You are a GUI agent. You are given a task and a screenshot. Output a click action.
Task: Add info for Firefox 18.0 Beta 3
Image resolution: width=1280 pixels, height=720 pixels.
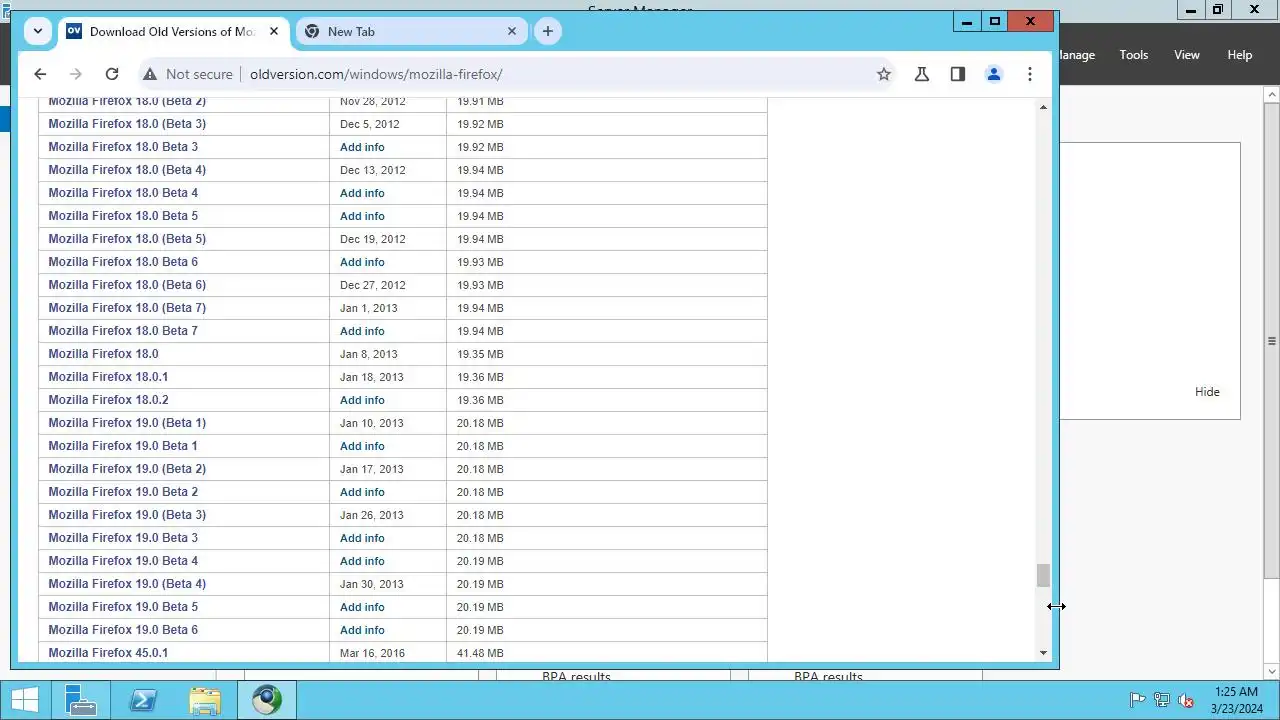[x=362, y=147]
